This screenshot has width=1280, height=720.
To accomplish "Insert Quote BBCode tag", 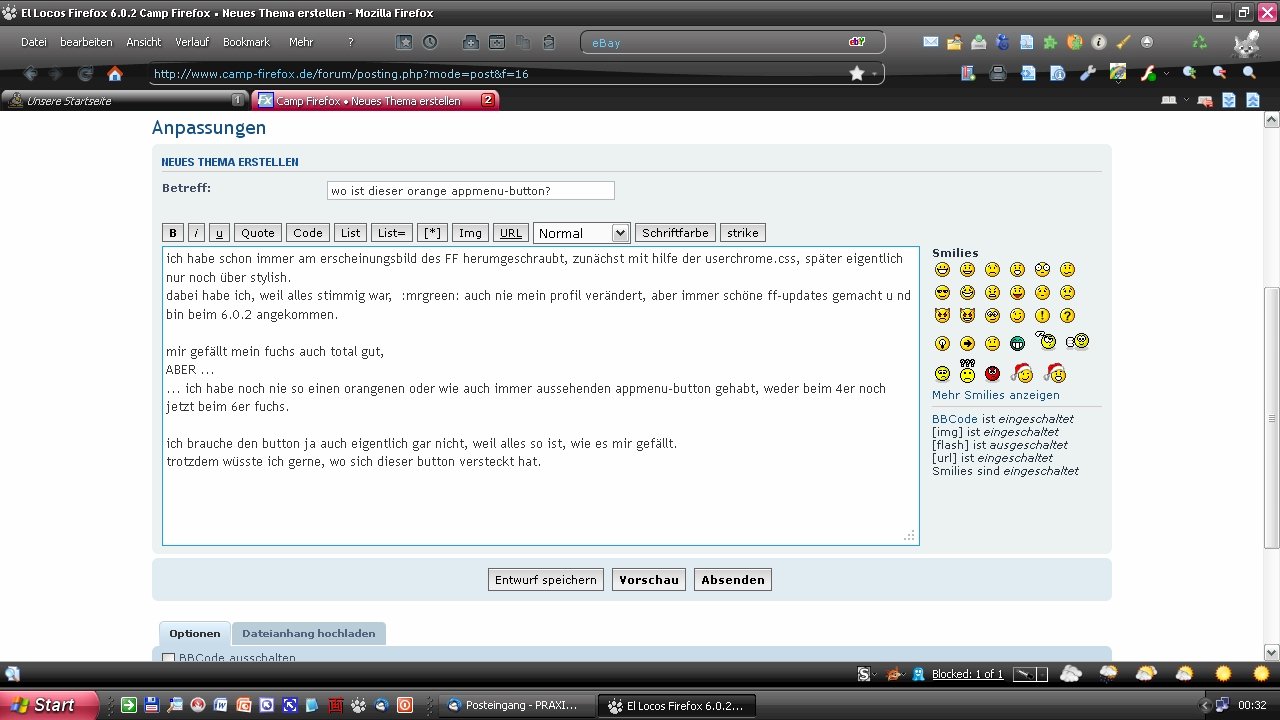I will click(258, 233).
